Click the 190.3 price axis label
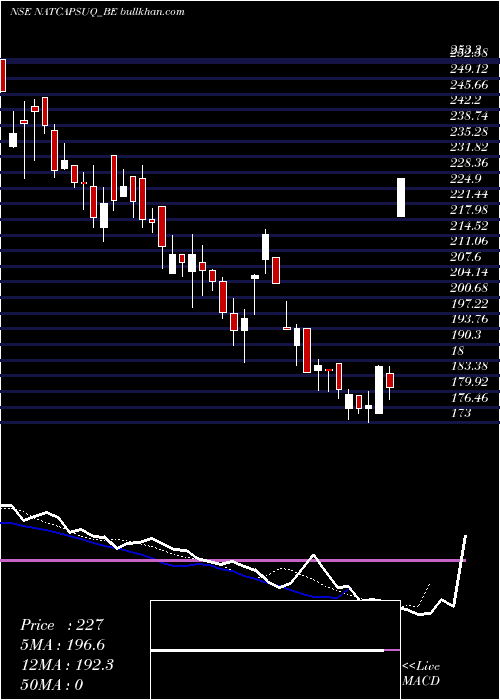 (x=467, y=335)
